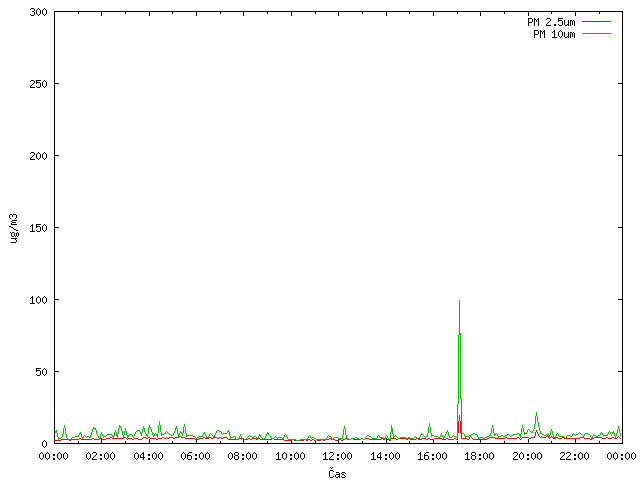
Task: Click the 'PM 2.5um' legend label
Action: pyautogui.click(x=551, y=22)
